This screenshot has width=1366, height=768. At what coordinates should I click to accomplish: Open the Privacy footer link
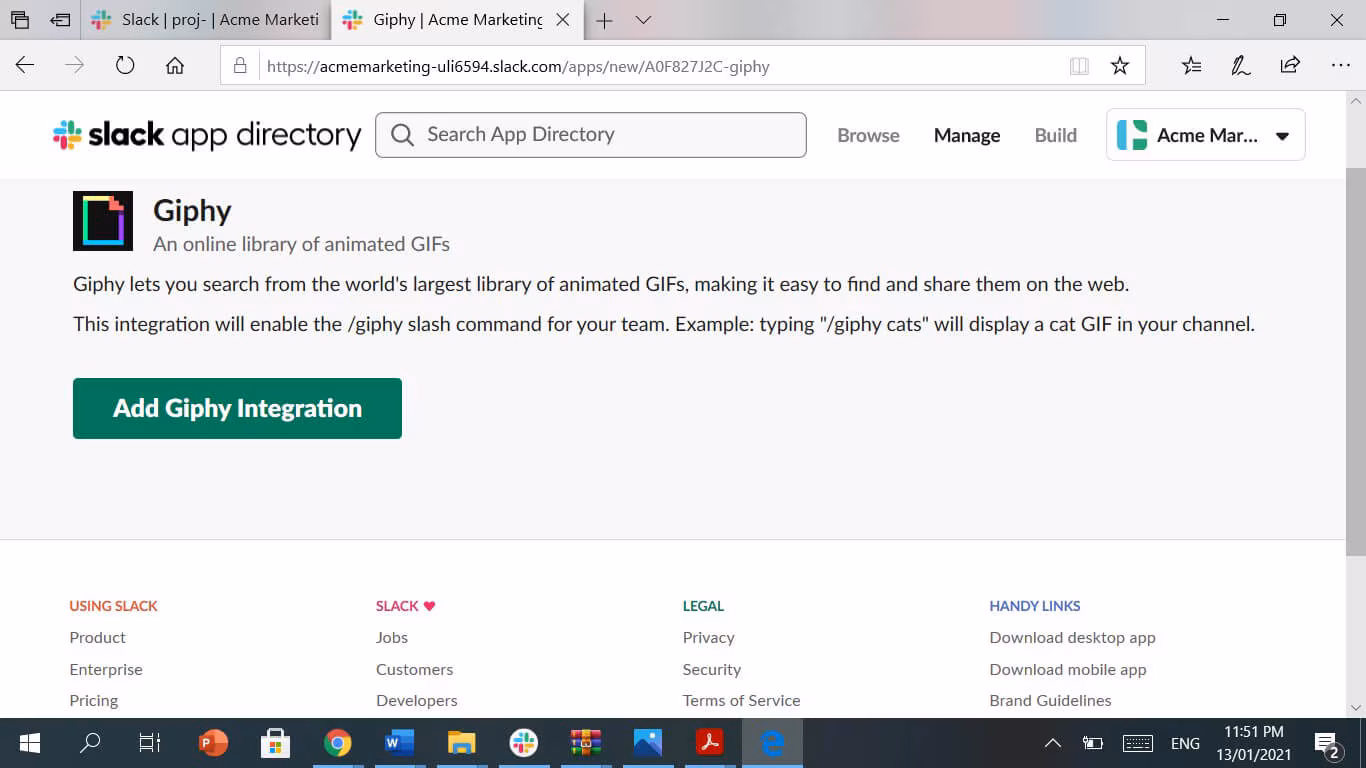[x=709, y=637]
